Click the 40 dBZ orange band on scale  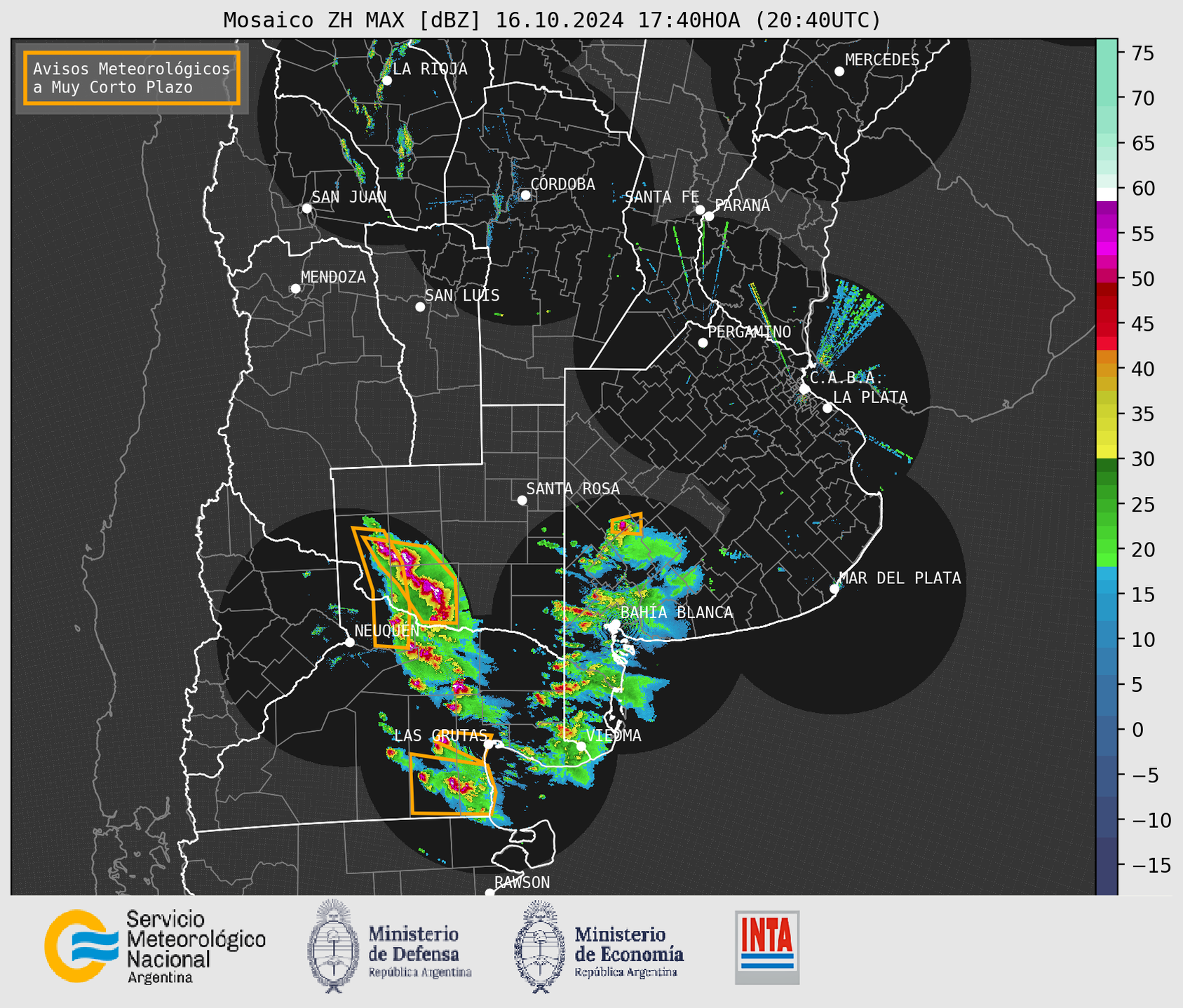(1107, 369)
